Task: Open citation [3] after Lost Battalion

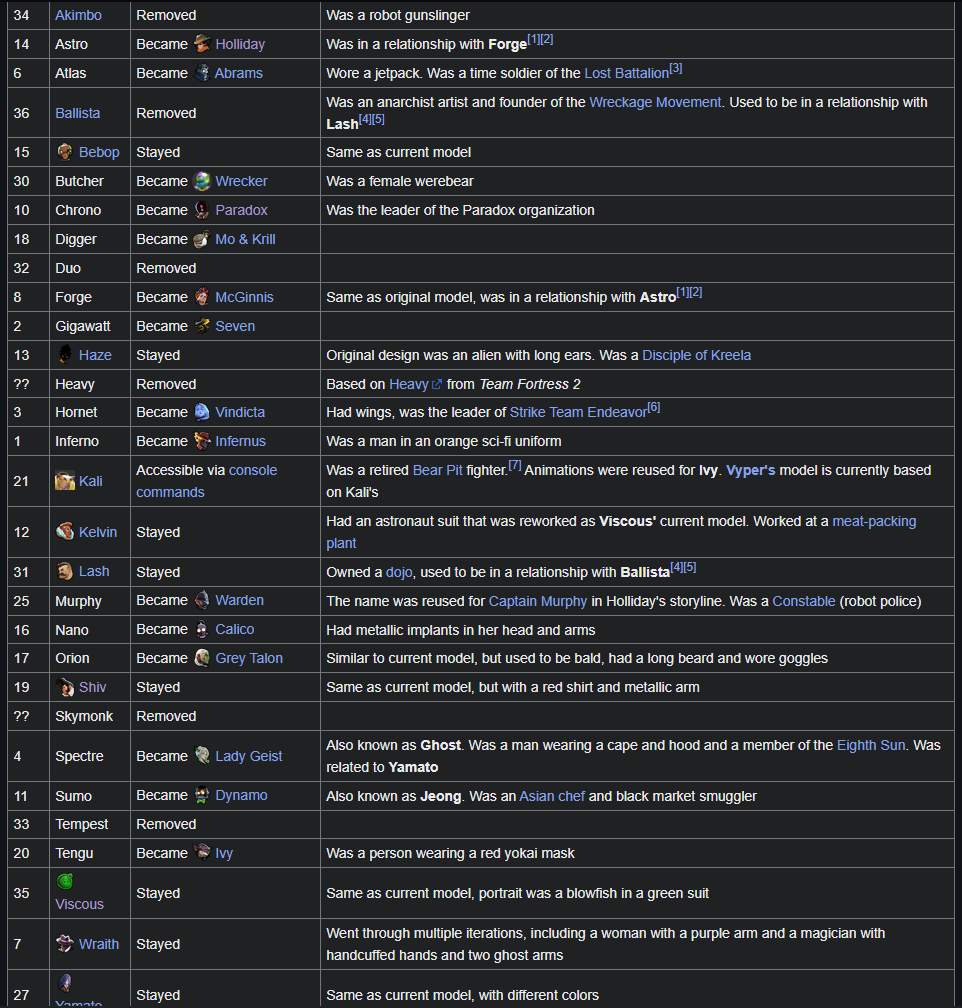Action: coord(676,68)
